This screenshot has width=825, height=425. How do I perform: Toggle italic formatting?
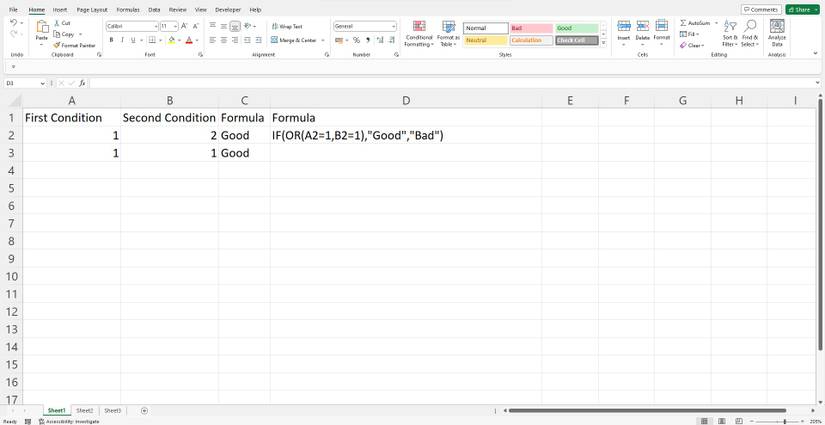[x=122, y=40]
